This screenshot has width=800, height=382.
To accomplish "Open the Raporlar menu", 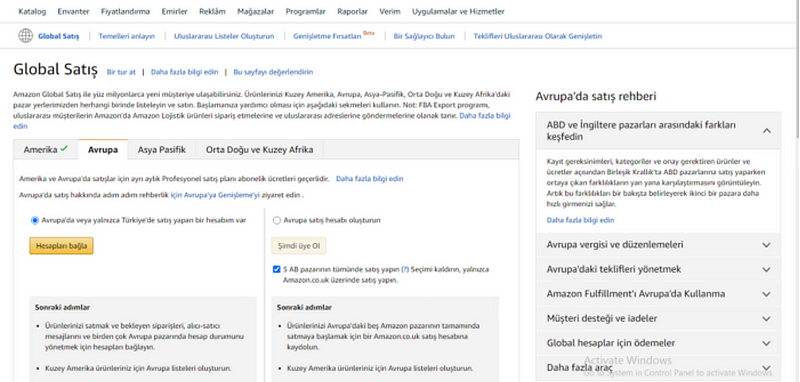I will click(353, 11).
